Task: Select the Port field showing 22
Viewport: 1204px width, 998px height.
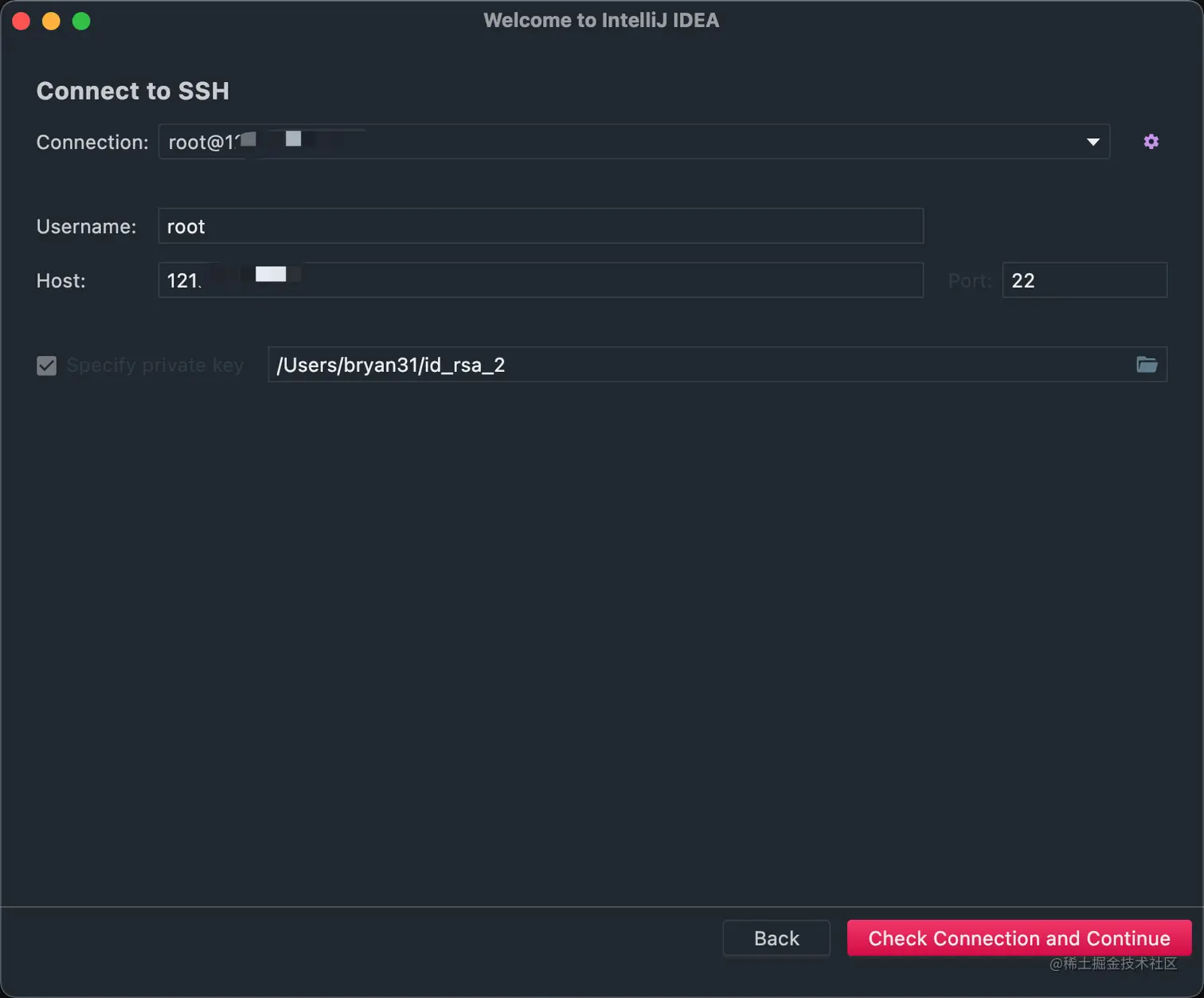Action: click(1085, 280)
